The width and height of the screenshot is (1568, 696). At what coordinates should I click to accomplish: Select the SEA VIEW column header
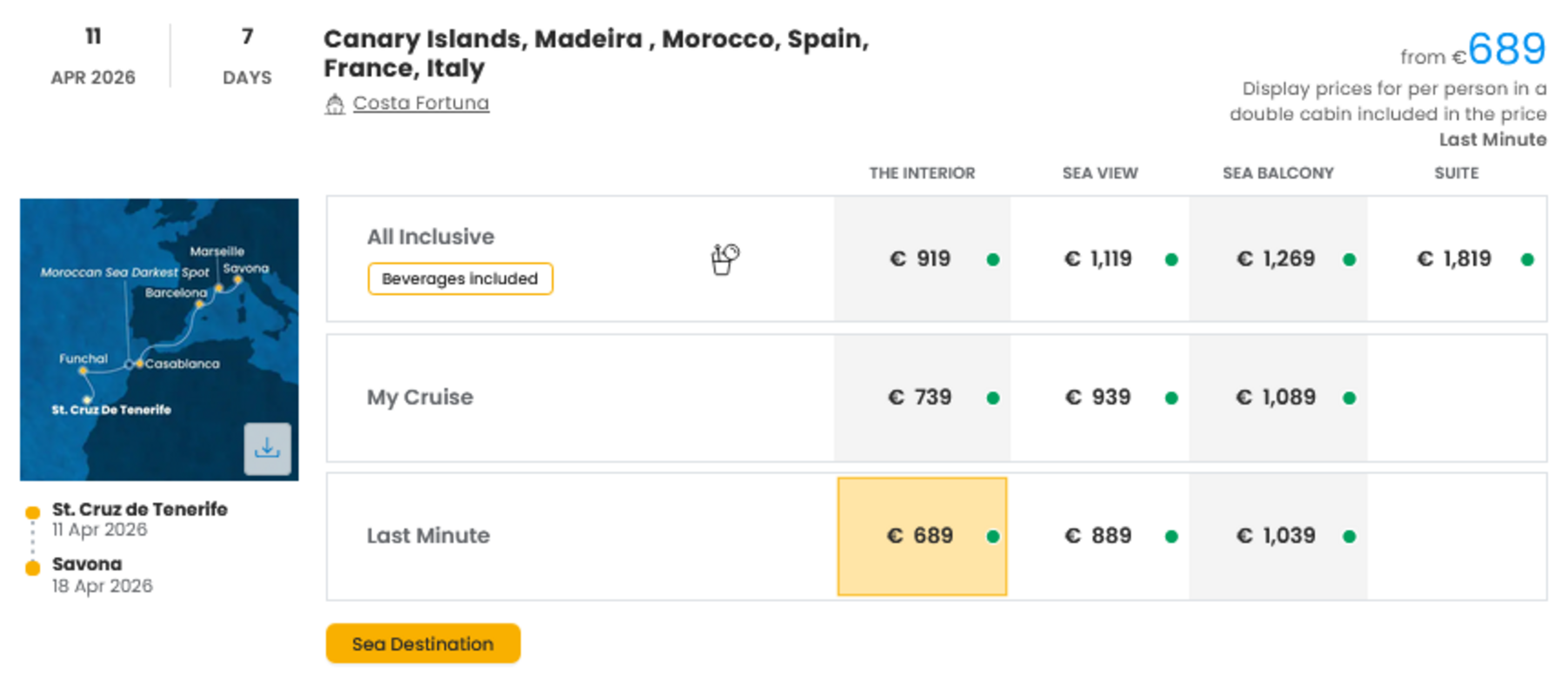(1099, 173)
